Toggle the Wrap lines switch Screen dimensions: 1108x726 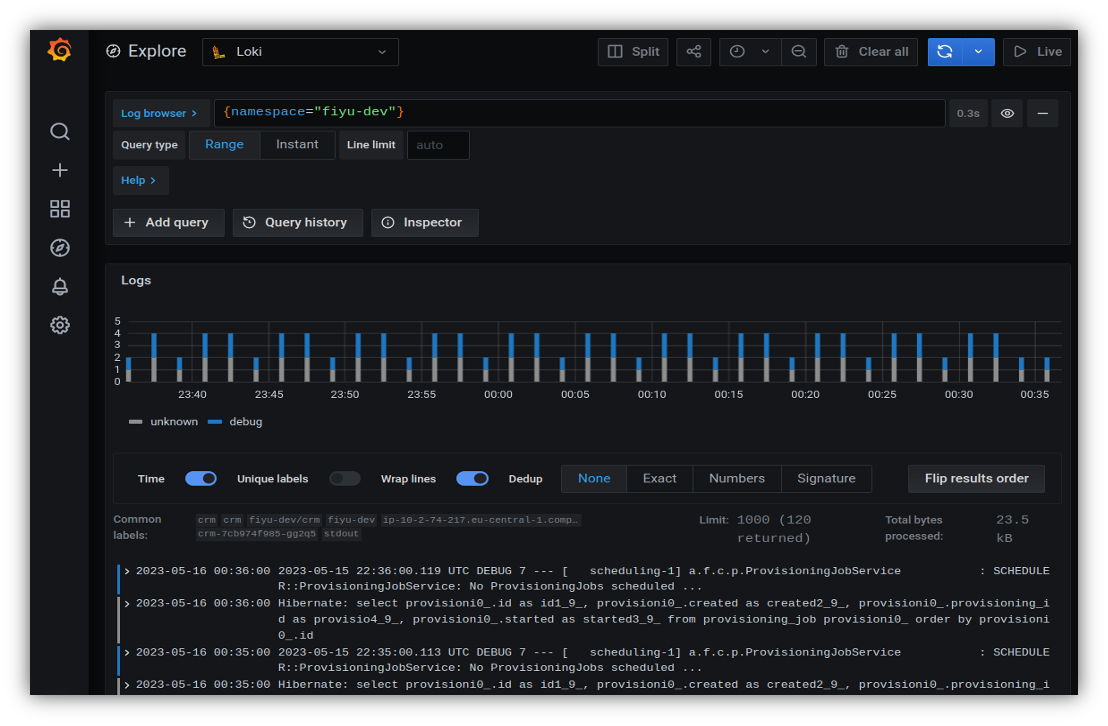(x=472, y=479)
